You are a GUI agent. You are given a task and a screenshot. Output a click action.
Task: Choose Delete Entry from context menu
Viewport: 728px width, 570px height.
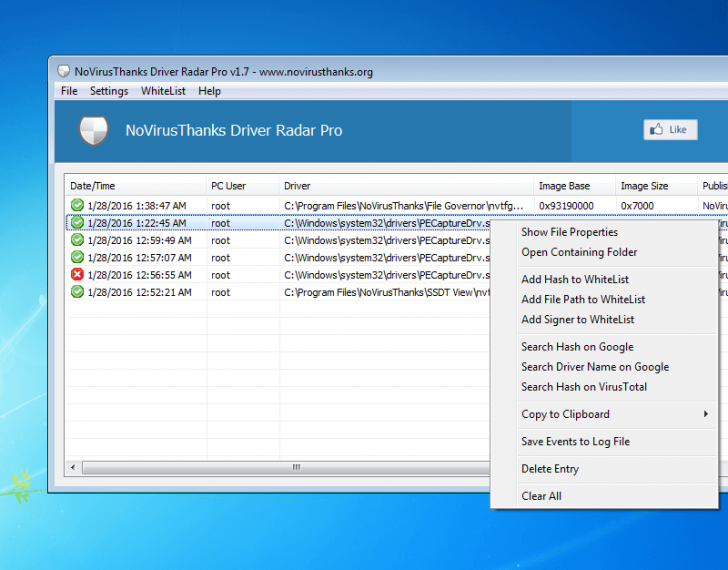point(550,469)
